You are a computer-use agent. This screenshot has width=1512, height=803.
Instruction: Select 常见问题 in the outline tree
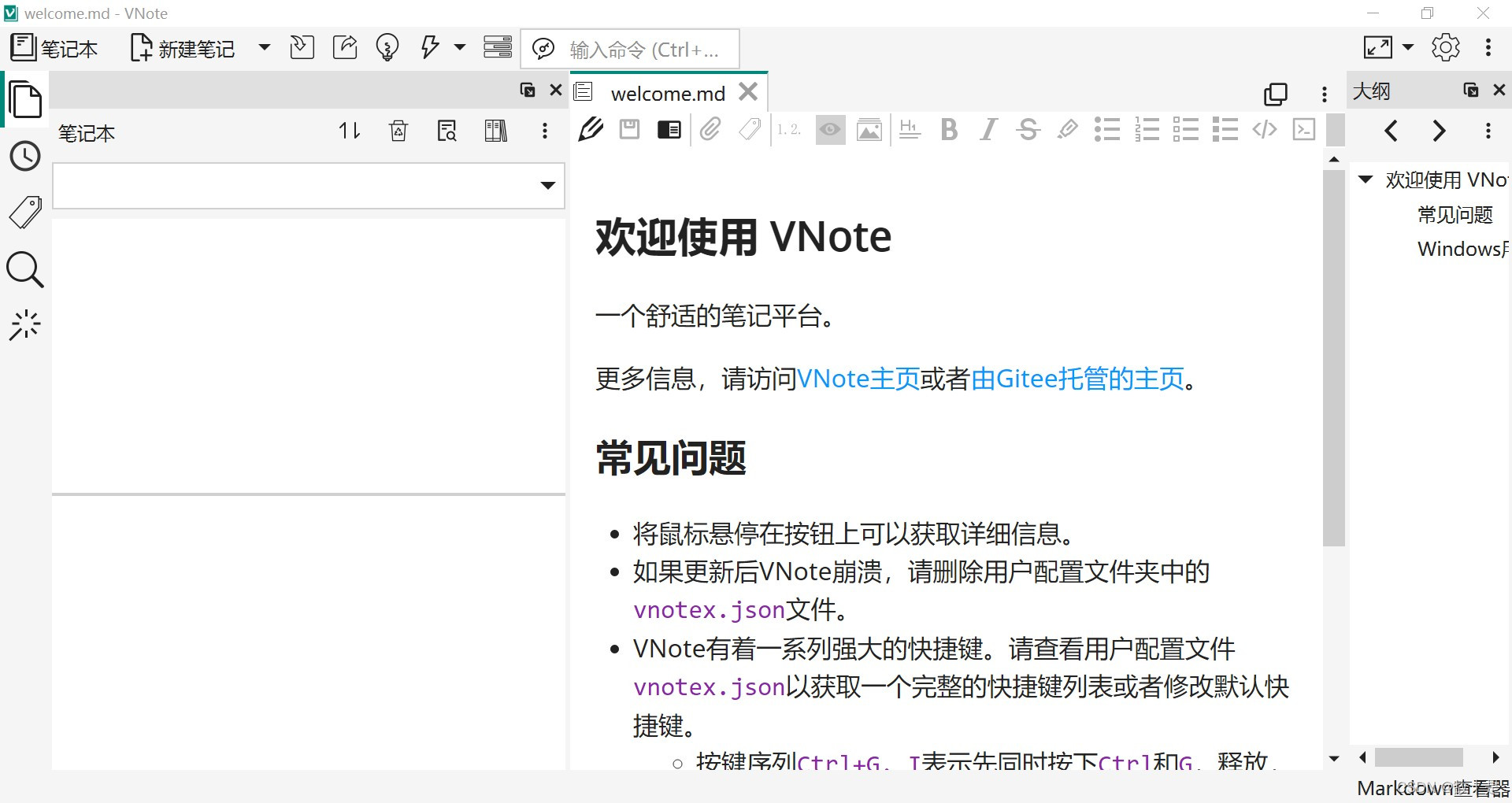(x=1455, y=214)
